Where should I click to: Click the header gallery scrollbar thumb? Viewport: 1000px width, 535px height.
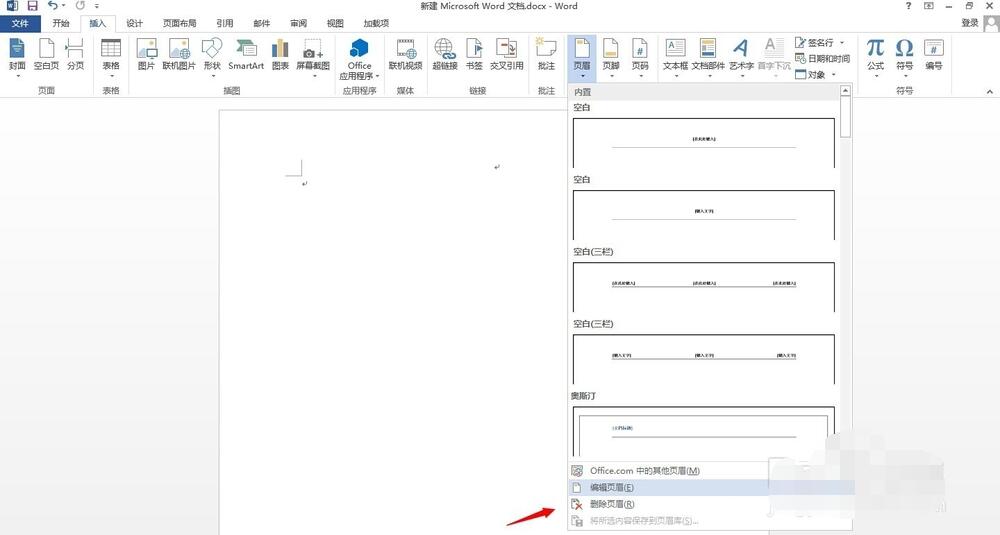[846, 116]
